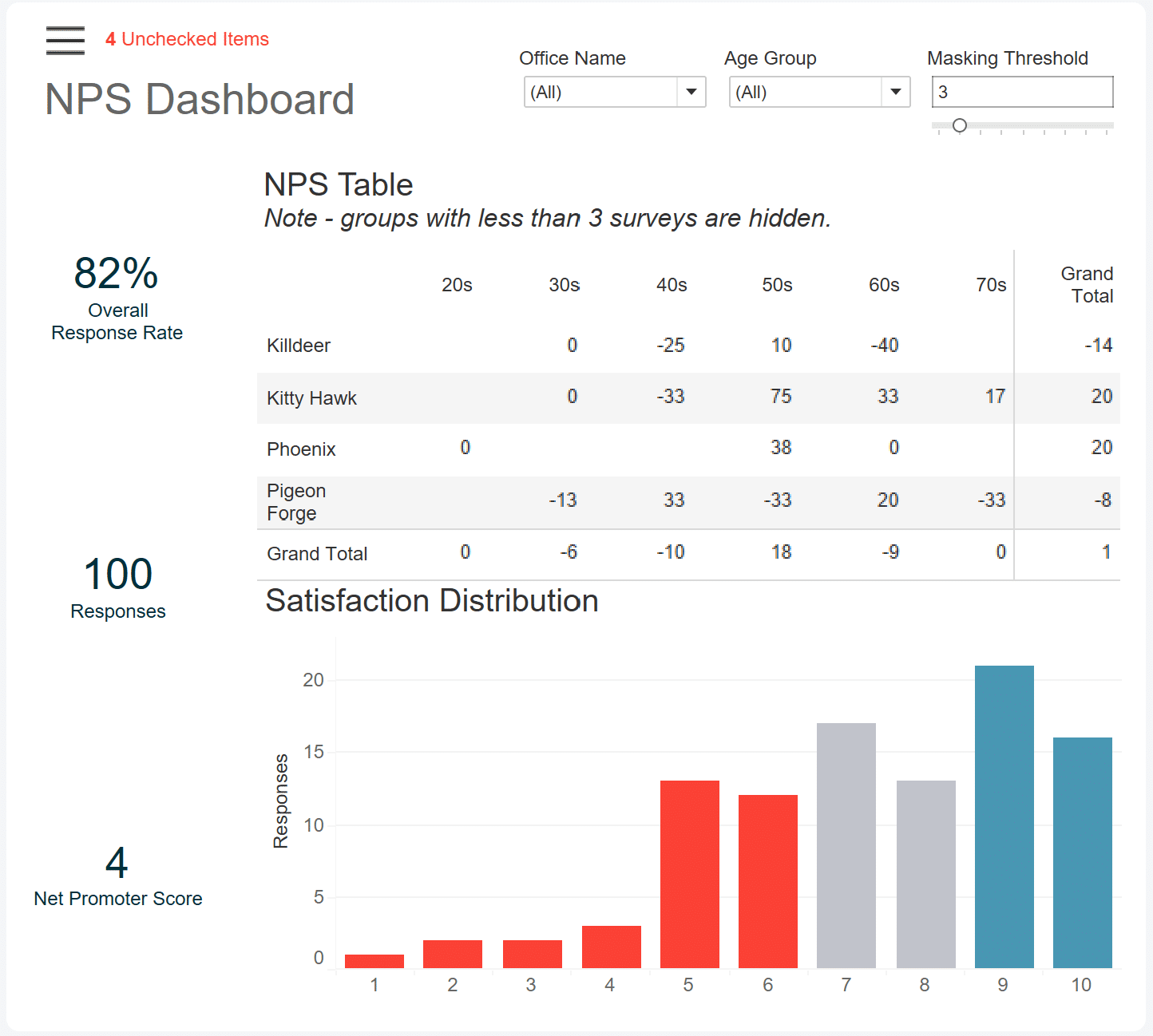
Task: Click the red bar for score 5
Action: [x=689, y=874]
